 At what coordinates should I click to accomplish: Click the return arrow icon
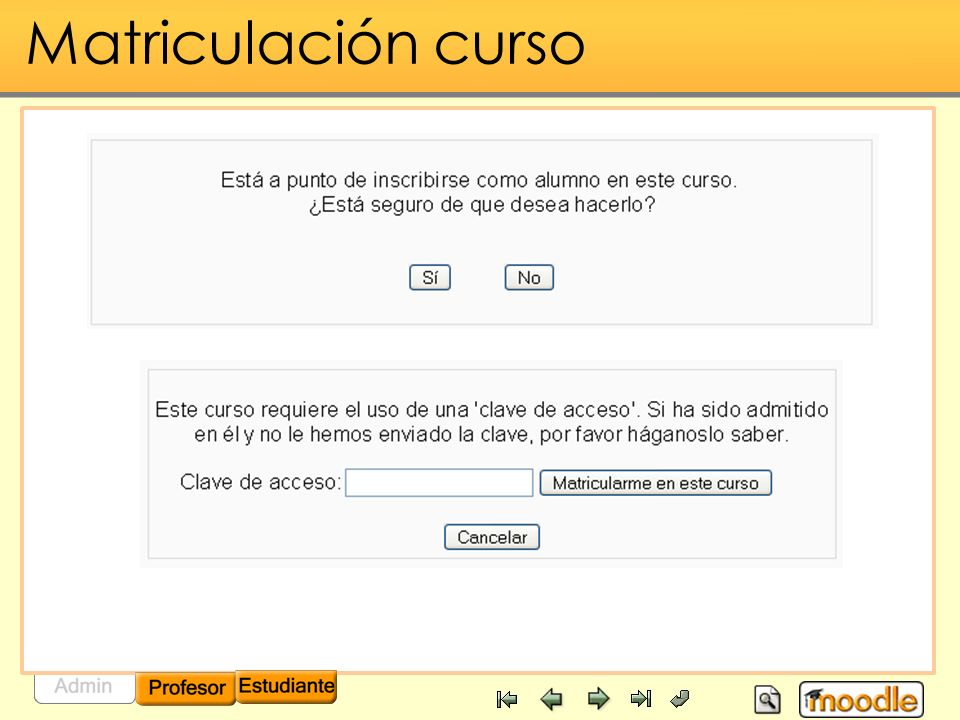[680, 699]
